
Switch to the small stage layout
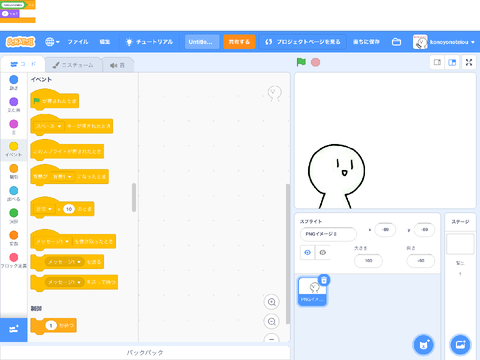pos(437,62)
